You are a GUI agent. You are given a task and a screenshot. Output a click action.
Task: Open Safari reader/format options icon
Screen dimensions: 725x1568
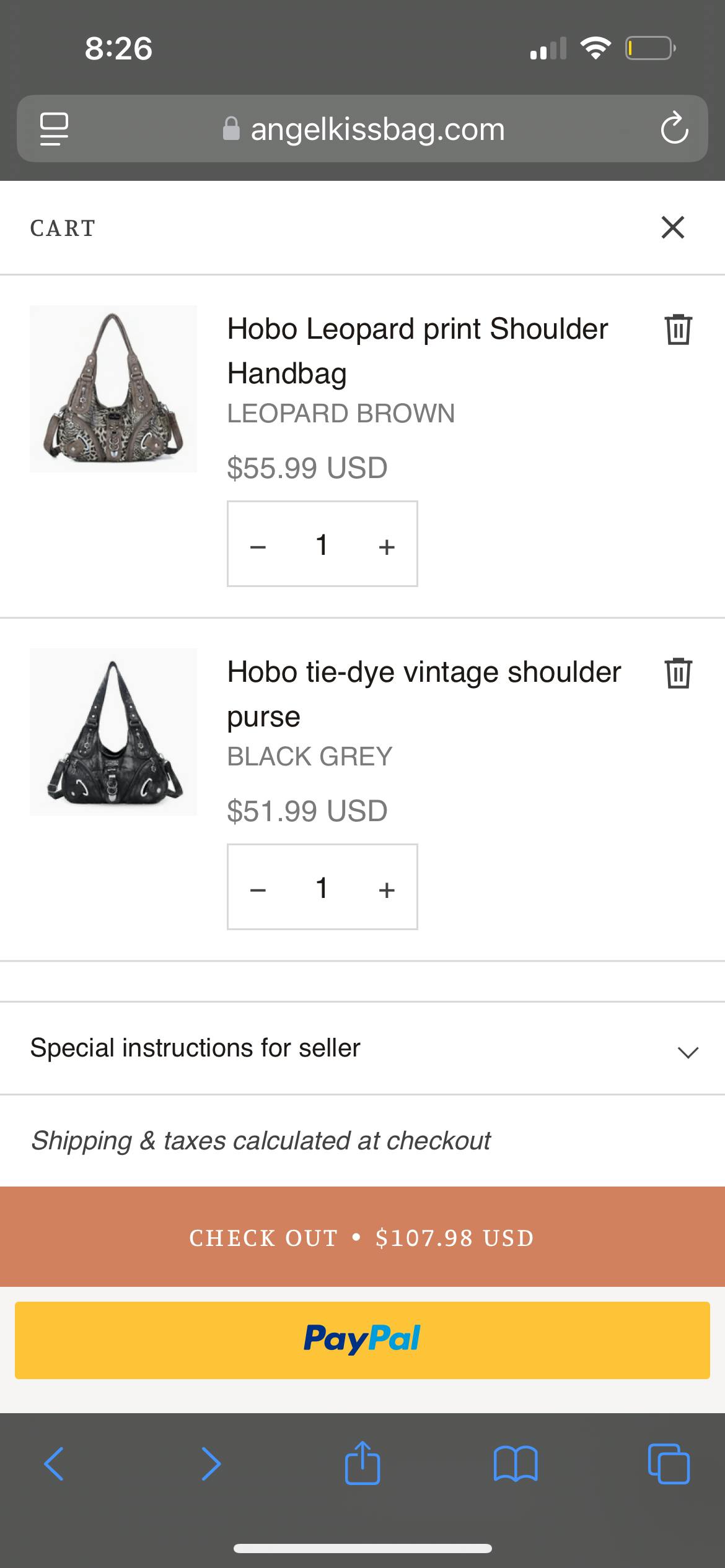(x=54, y=129)
